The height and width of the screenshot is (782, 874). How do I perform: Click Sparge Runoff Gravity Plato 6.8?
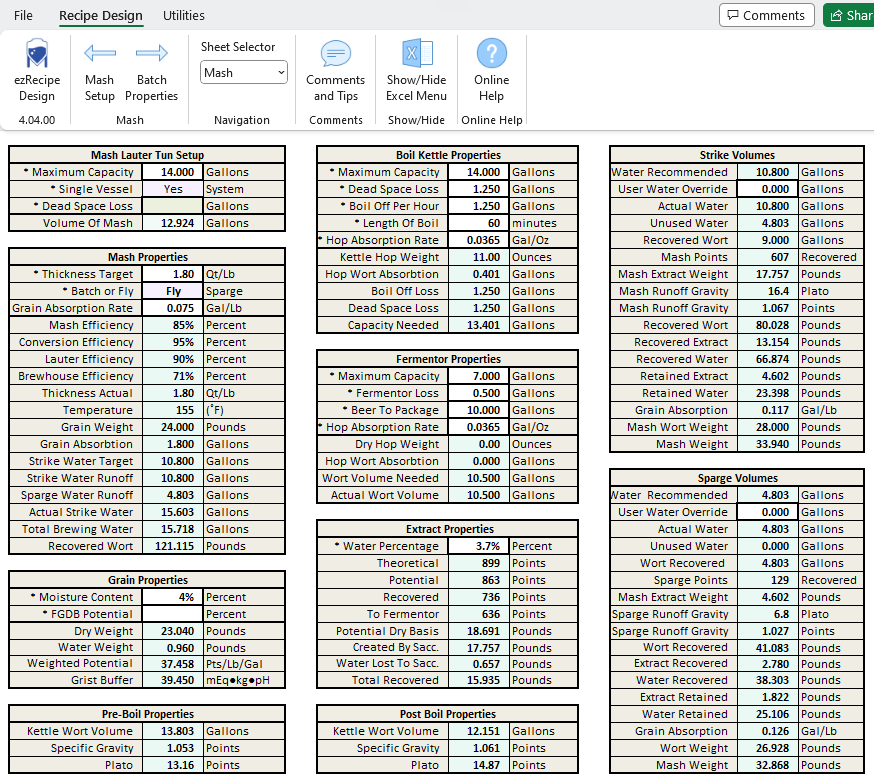[768, 614]
